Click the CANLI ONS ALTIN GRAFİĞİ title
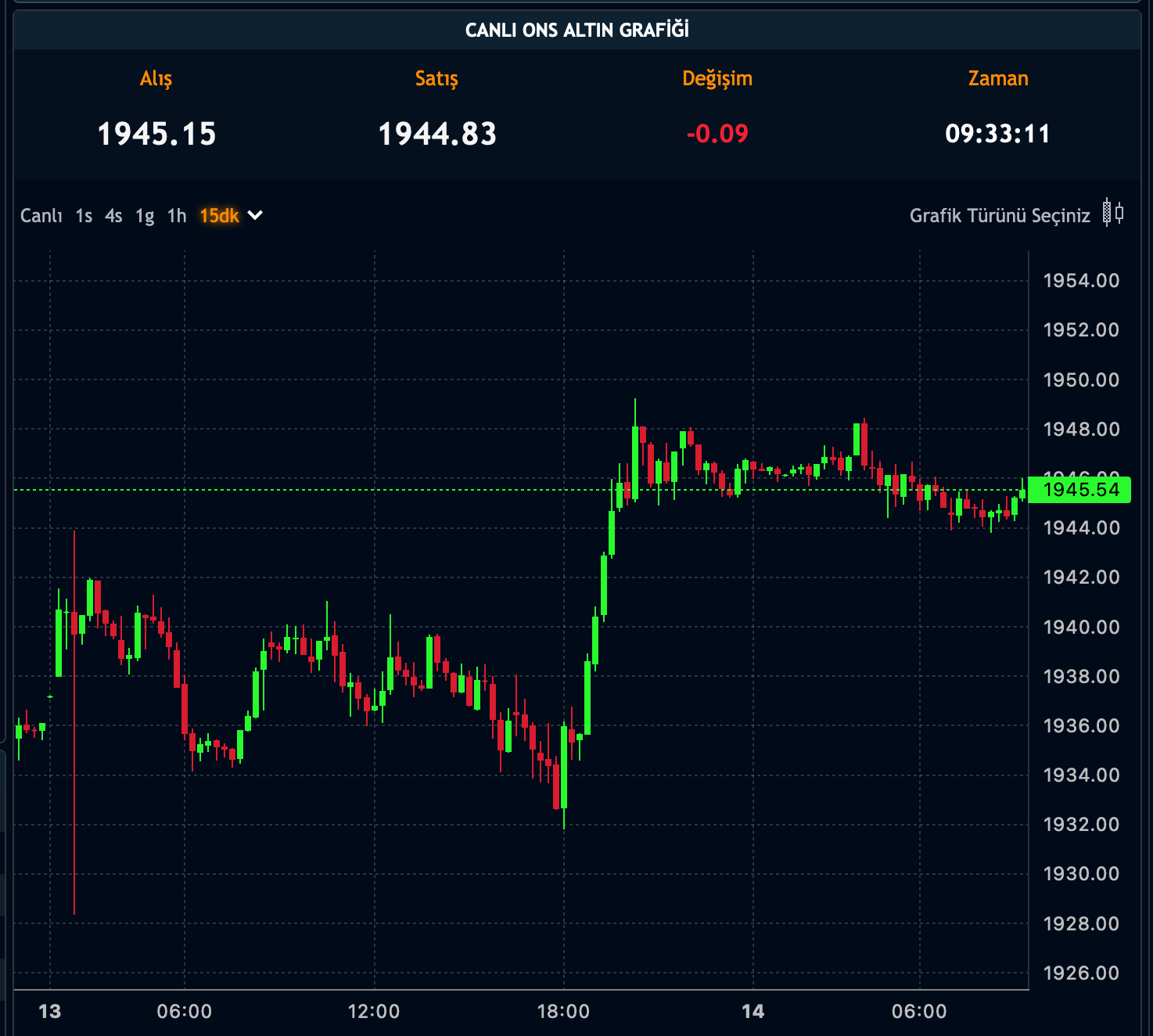 (x=577, y=31)
